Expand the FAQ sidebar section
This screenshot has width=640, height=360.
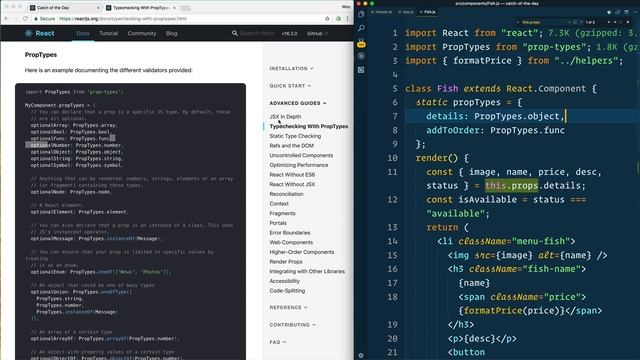278,342
